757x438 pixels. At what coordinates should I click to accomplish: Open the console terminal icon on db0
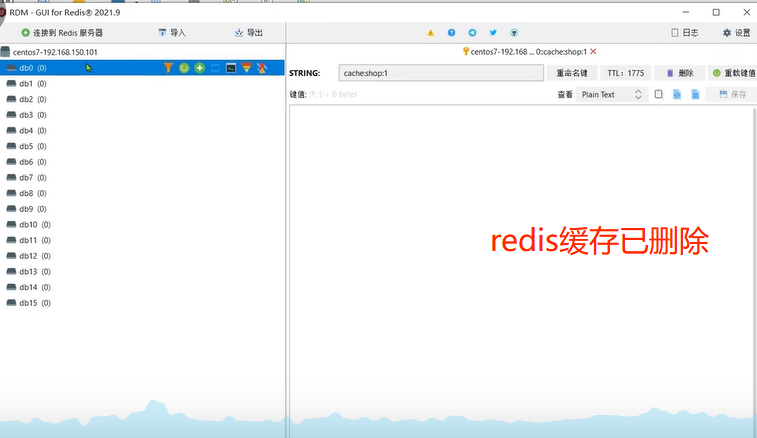pos(231,68)
